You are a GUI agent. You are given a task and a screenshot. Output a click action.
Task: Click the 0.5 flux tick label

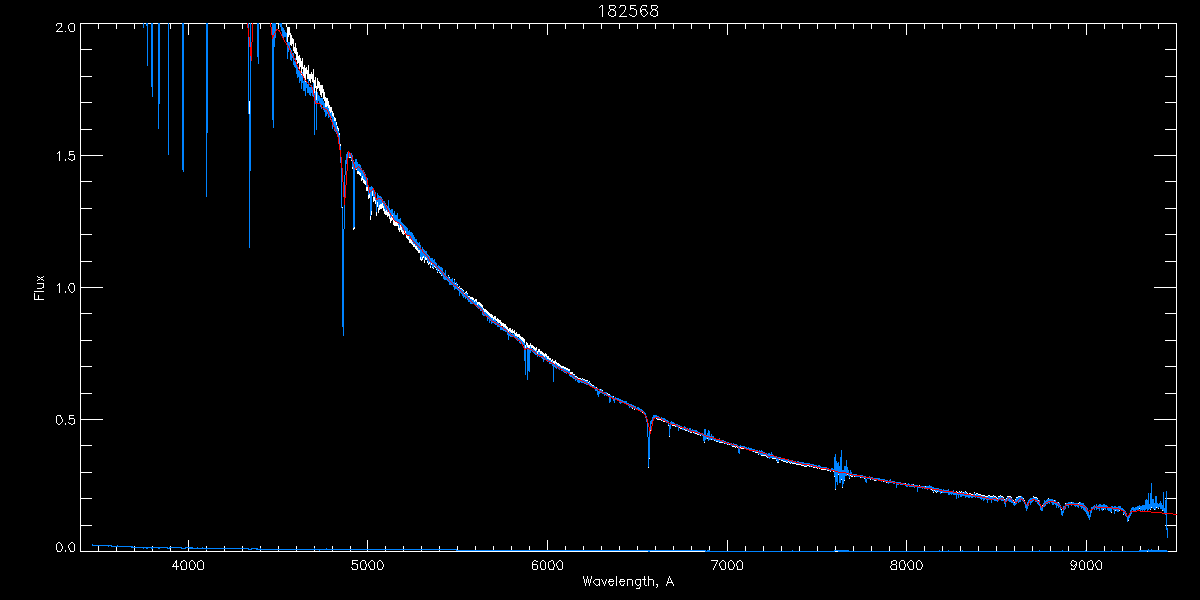[x=64, y=419]
